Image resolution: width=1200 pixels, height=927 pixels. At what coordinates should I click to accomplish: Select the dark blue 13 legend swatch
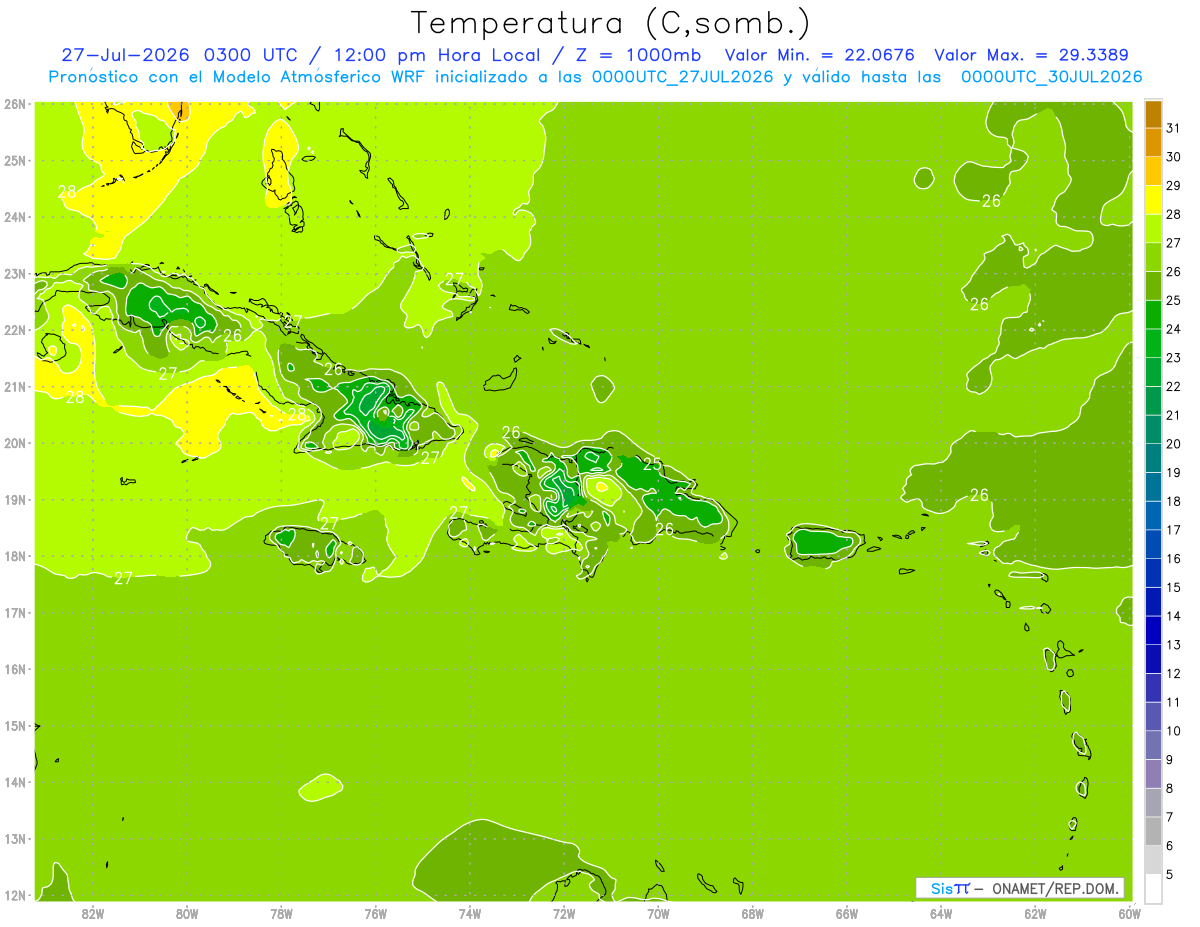1153,630
